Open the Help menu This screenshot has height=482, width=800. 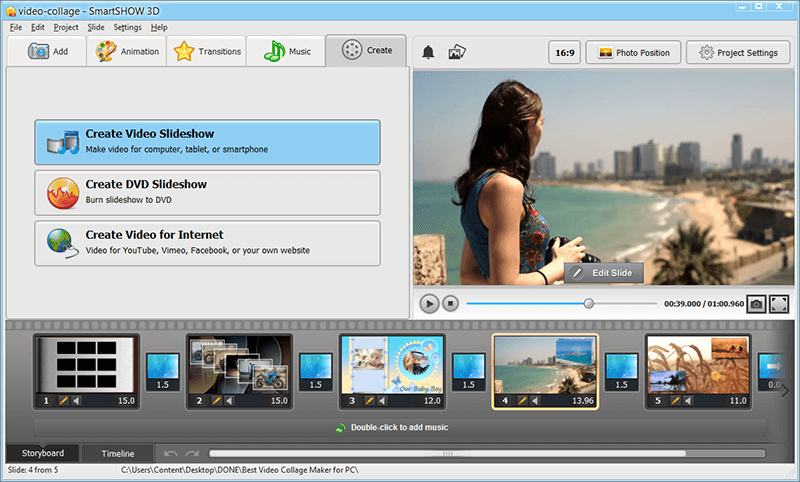click(x=159, y=27)
